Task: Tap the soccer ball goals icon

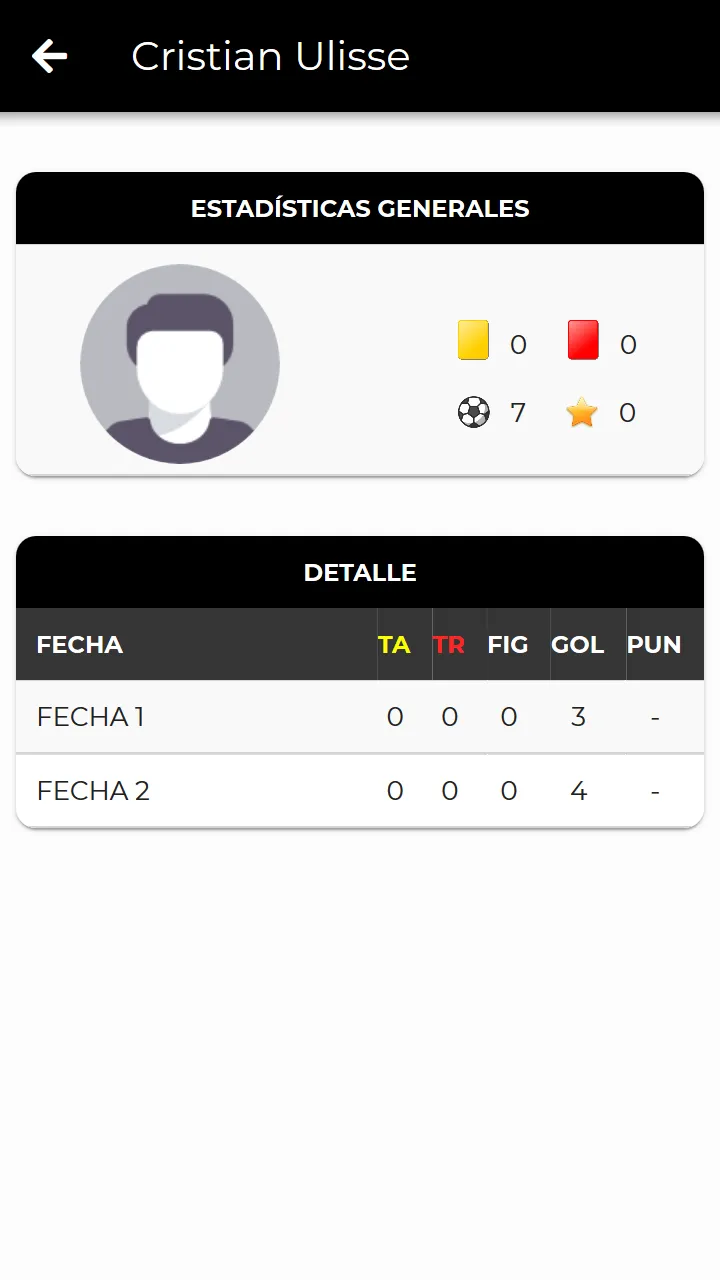Action: [x=474, y=412]
